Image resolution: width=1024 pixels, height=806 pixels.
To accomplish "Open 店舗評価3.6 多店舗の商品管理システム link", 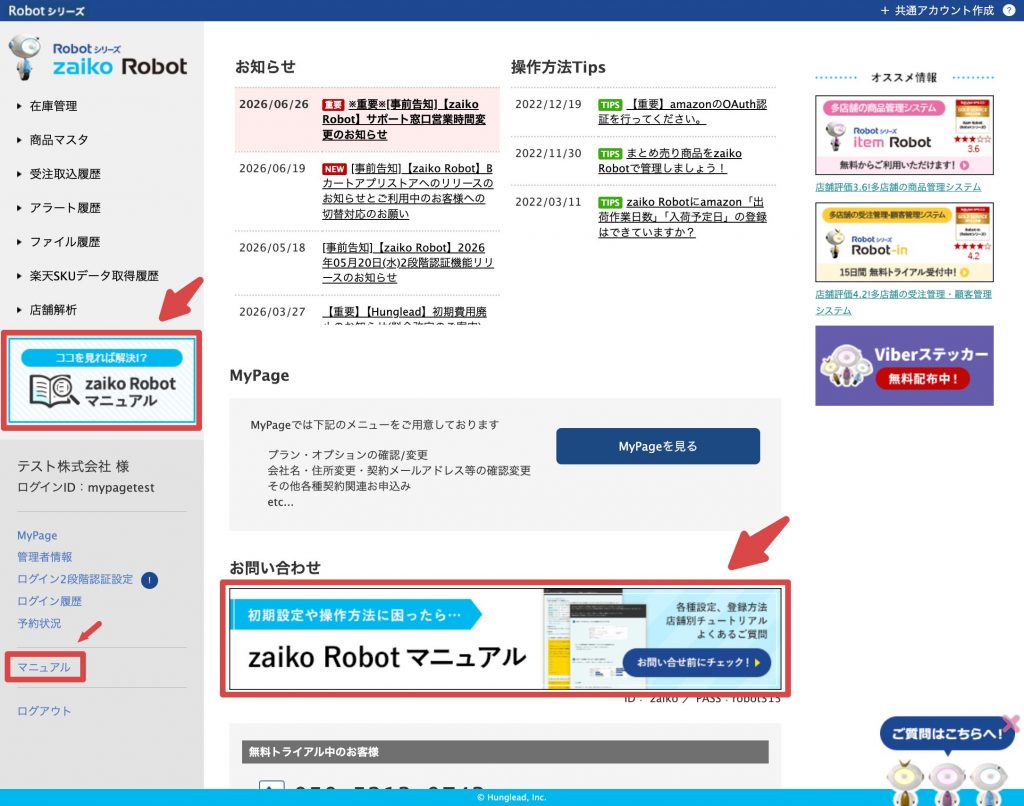I will (x=898, y=187).
